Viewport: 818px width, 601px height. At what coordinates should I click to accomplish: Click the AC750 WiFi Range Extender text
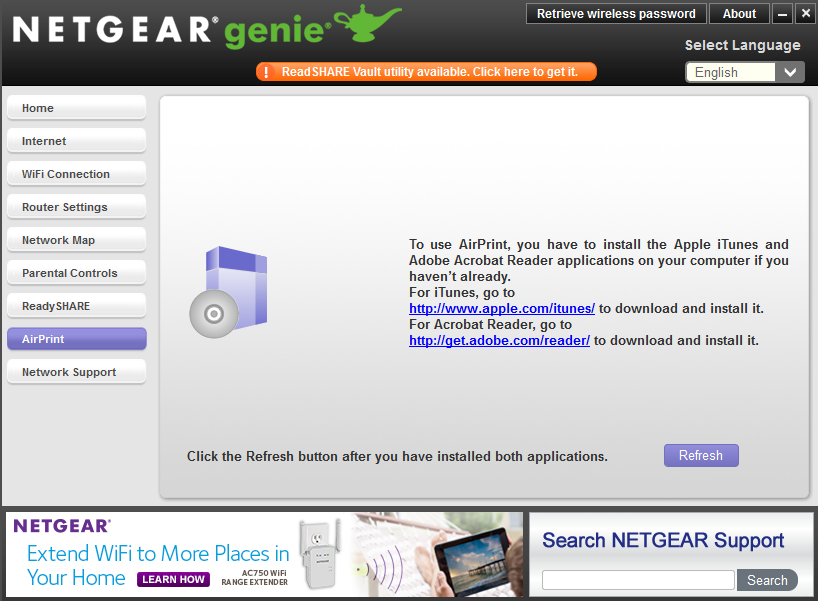[255, 578]
